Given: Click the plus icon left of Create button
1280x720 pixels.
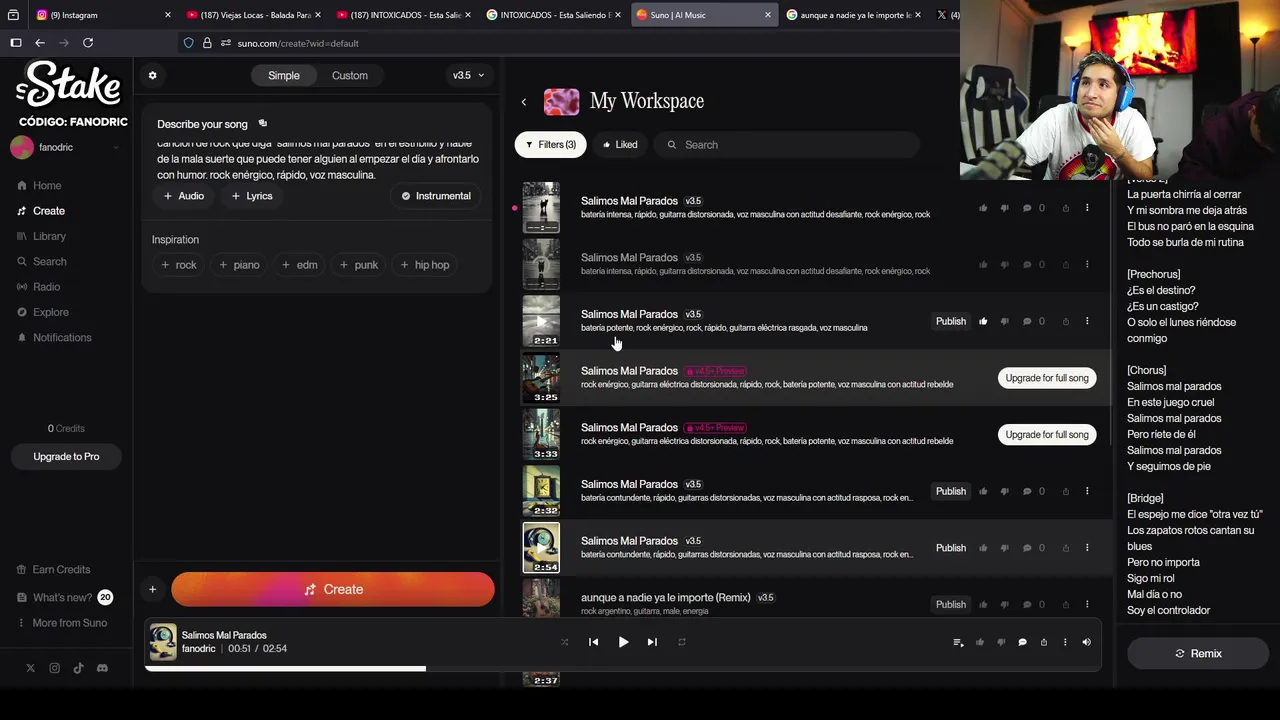Looking at the screenshot, I should click(152, 590).
